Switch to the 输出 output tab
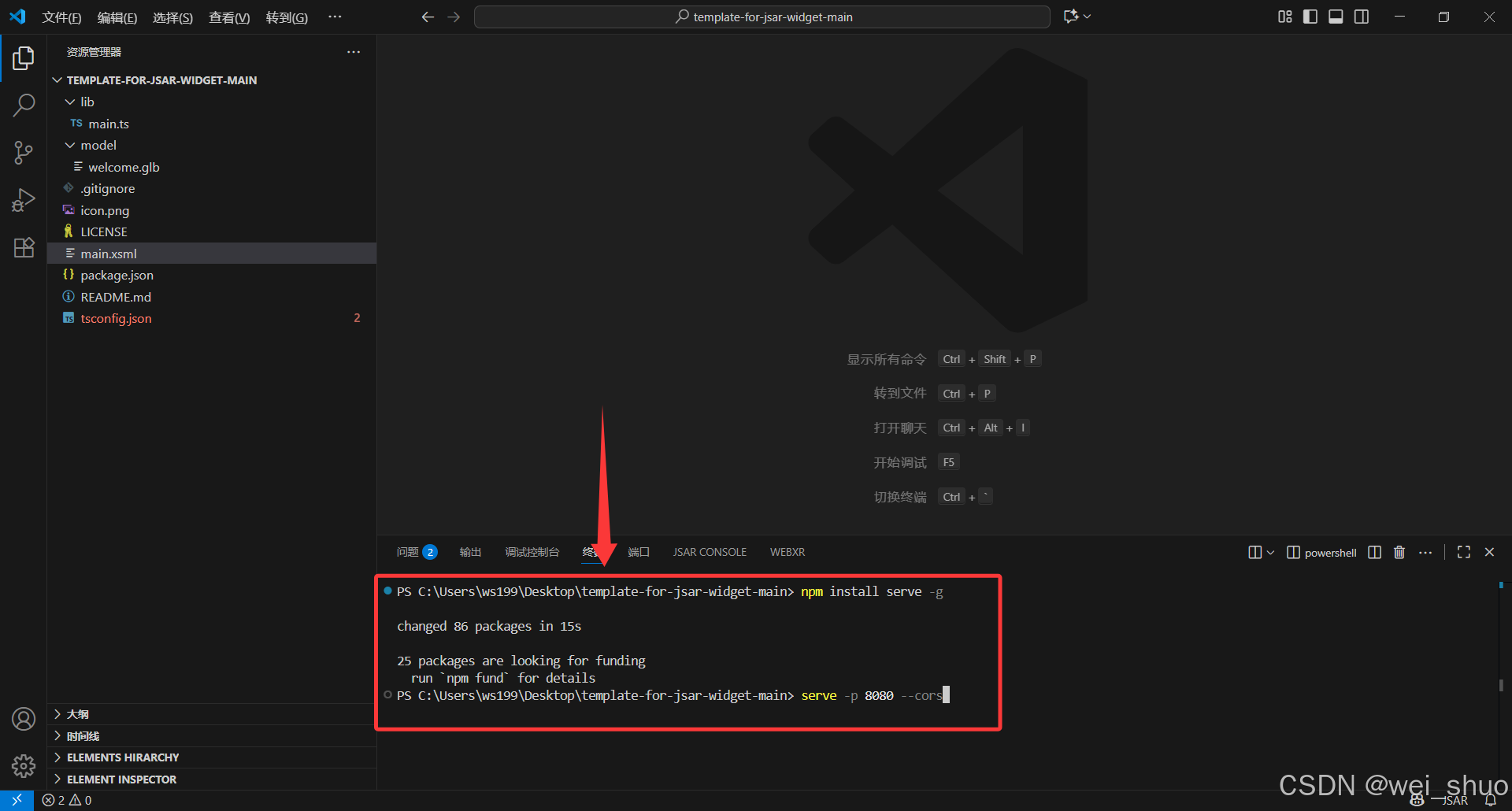 (x=470, y=552)
